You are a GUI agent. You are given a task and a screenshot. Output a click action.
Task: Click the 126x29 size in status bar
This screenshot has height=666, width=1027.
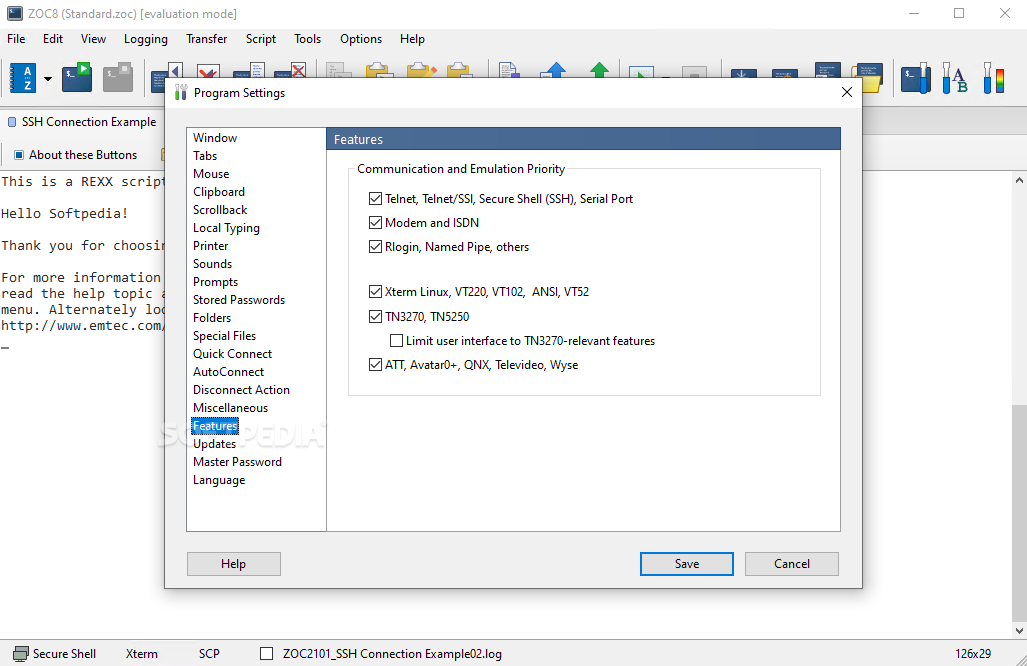973,654
